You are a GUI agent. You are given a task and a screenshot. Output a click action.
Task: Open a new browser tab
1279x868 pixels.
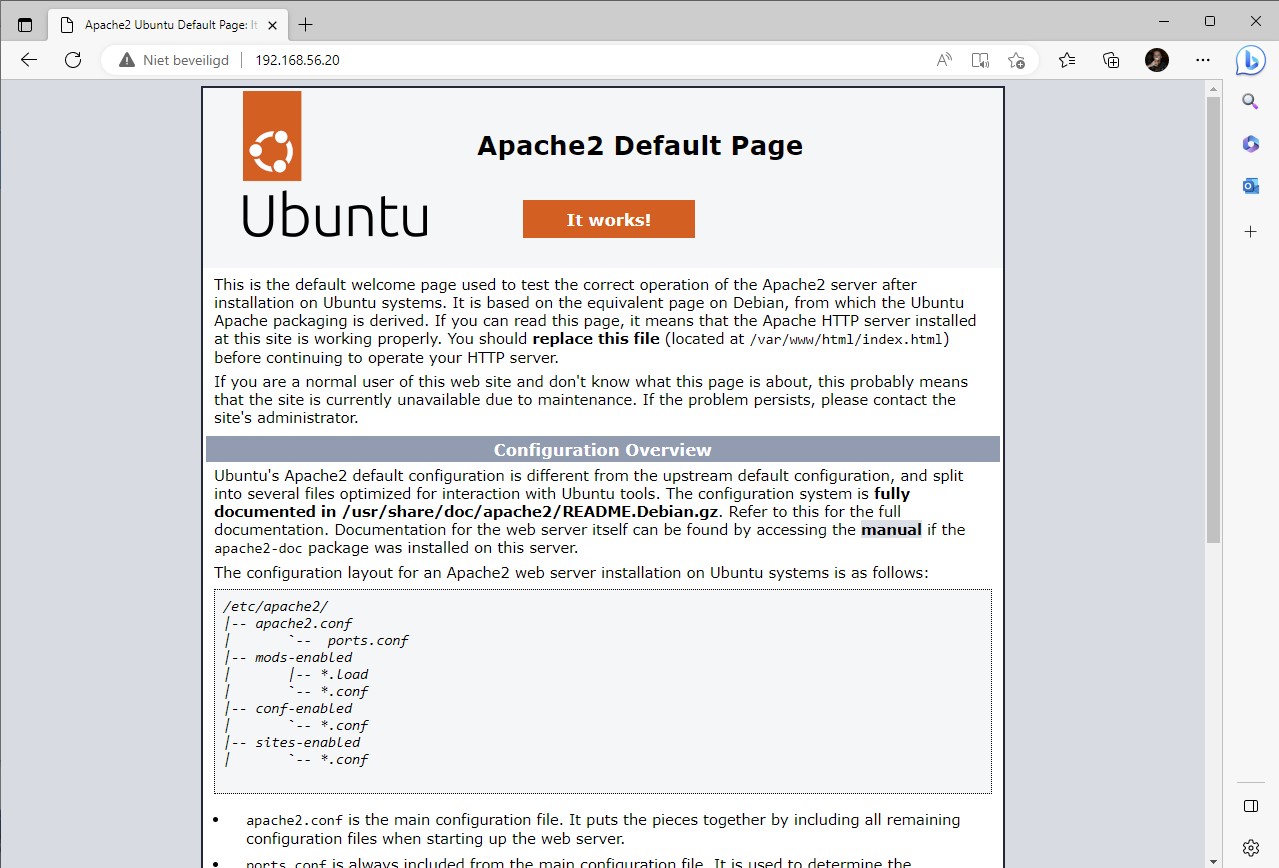tap(305, 24)
